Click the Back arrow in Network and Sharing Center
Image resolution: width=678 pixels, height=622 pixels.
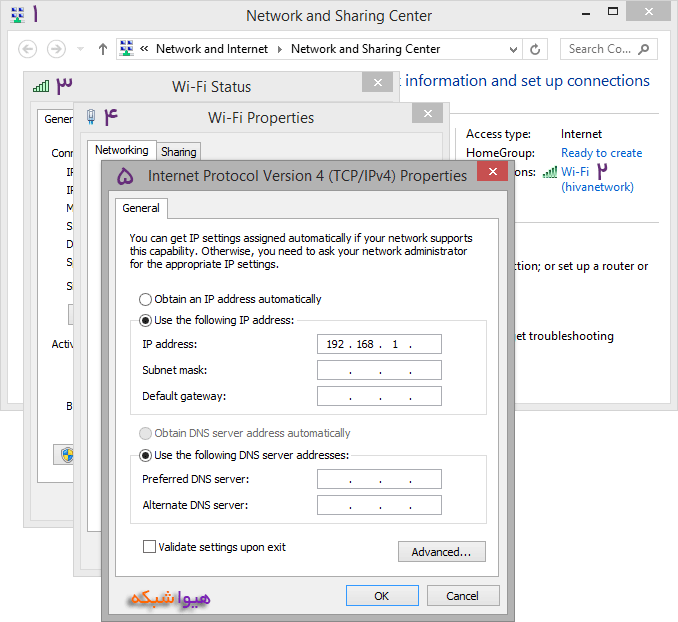pos(28,49)
